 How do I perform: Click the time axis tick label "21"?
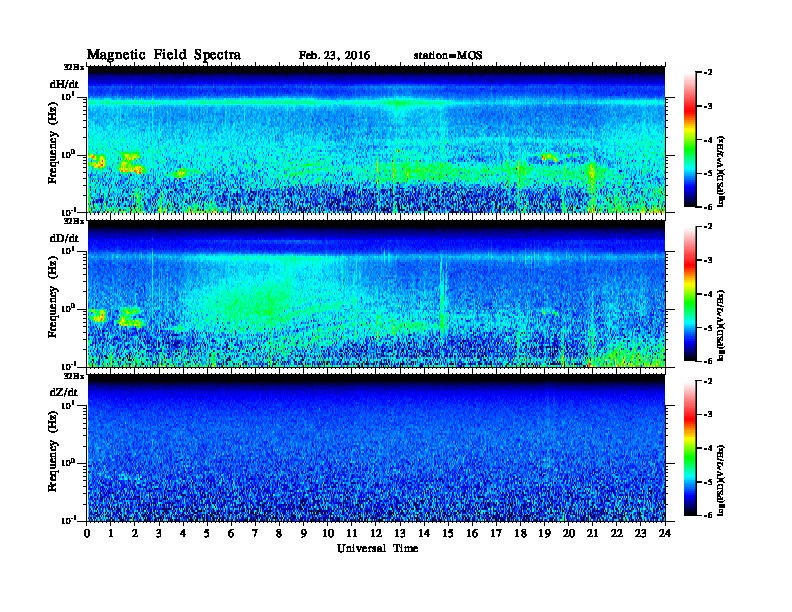click(x=592, y=534)
